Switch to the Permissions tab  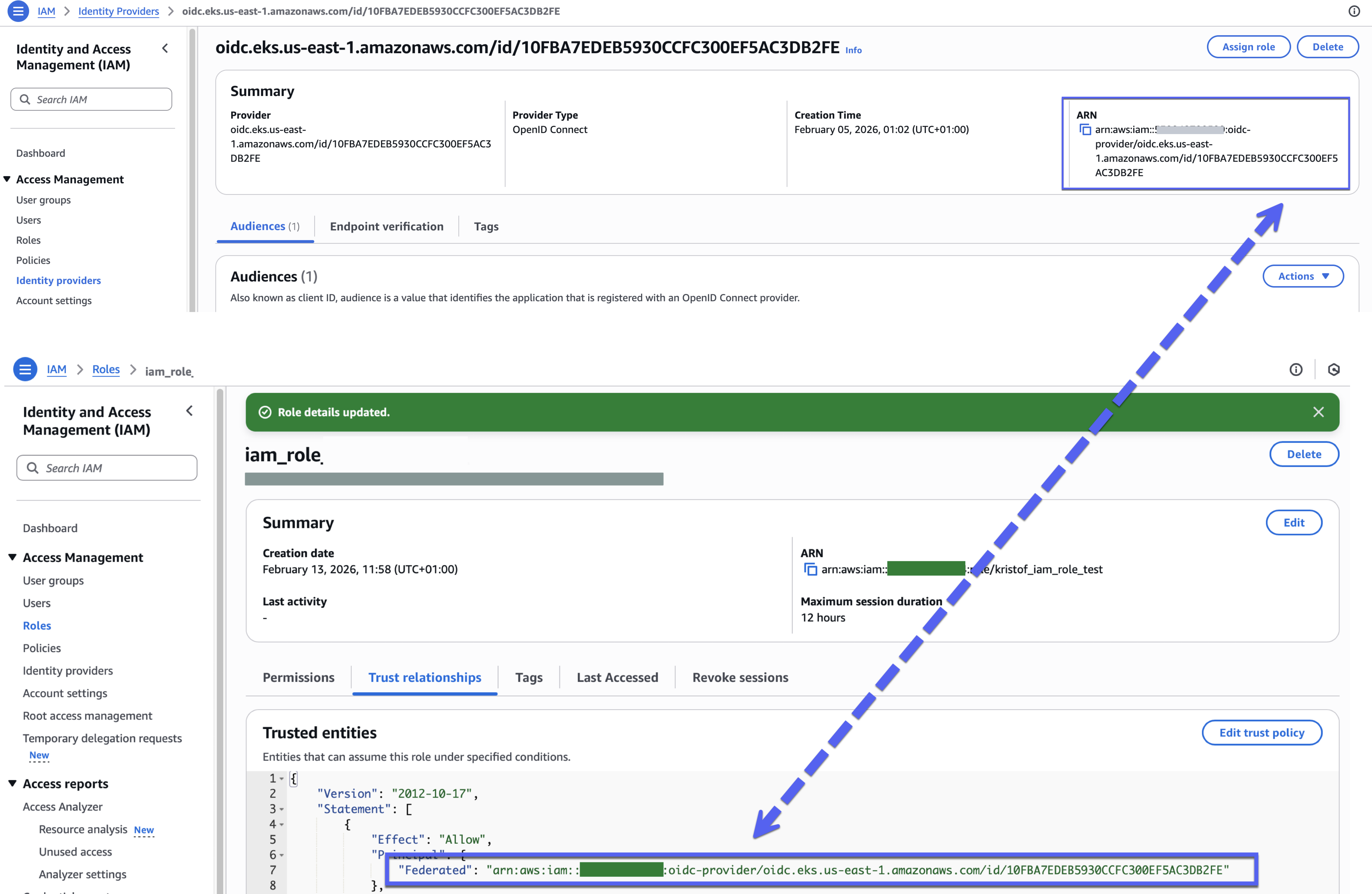point(298,677)
